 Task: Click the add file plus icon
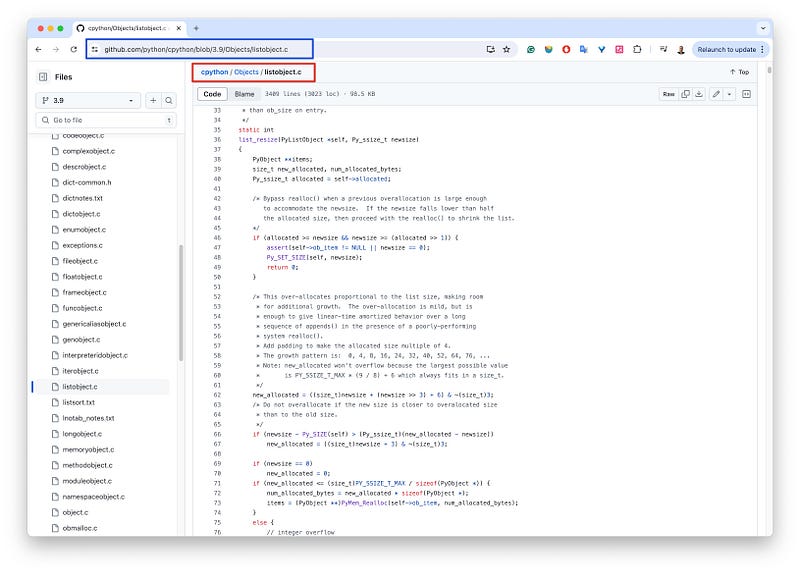tap(153, 100)
